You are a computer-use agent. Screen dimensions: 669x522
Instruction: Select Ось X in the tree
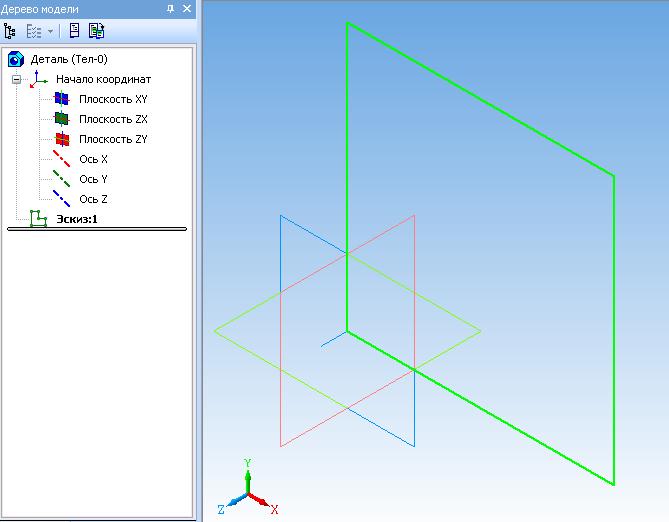point(93,159)
